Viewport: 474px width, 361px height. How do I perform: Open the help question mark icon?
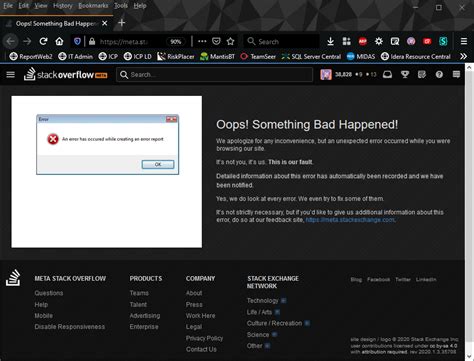pyautogui.click(x=439, y=74)
